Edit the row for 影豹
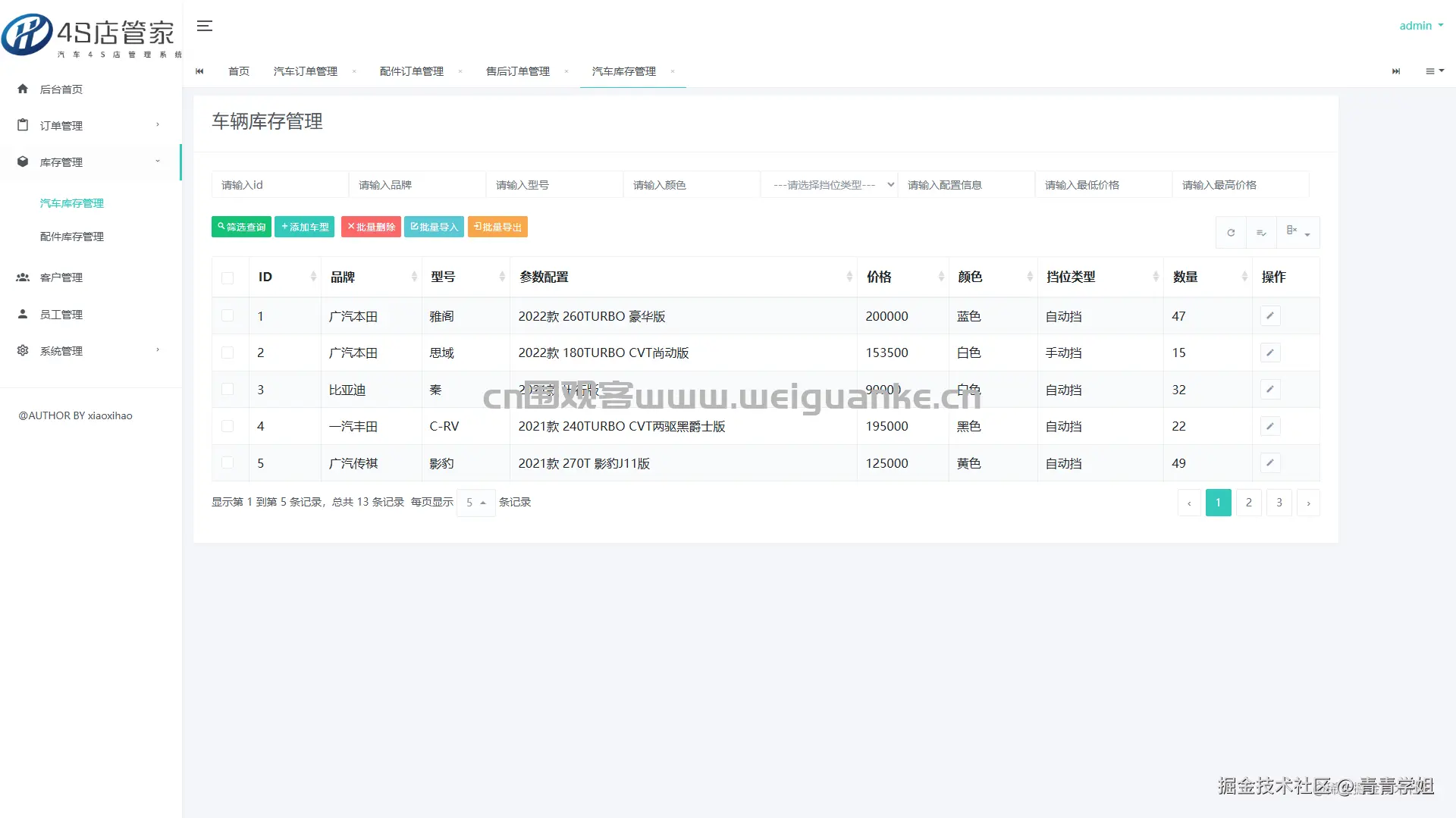This screenshot has height=818, width=1456. coord(1270,463)
